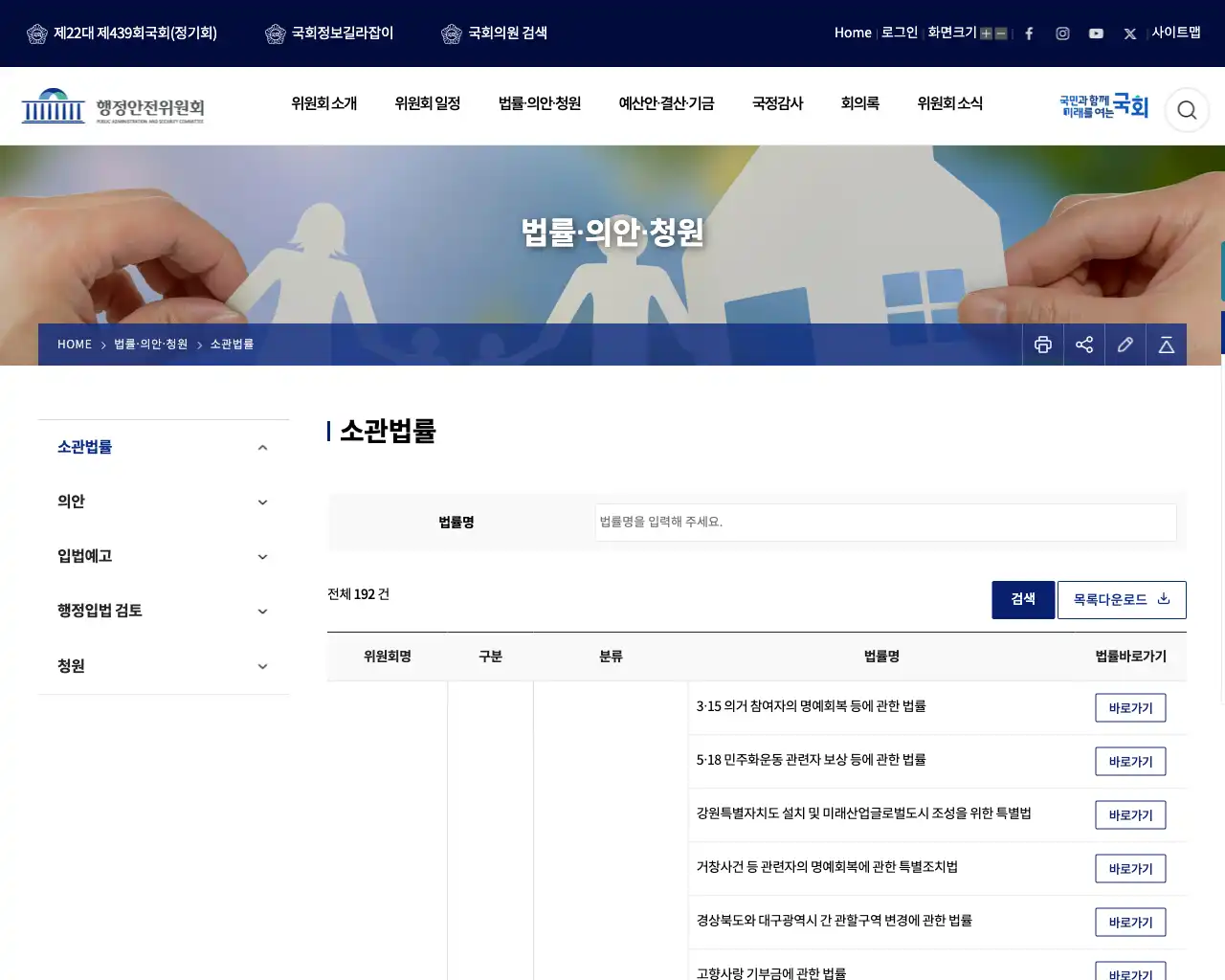The height and width of the screenshot is (980, 1225).
Task: Click the 검색 search button
Action: pos(1023,600)
